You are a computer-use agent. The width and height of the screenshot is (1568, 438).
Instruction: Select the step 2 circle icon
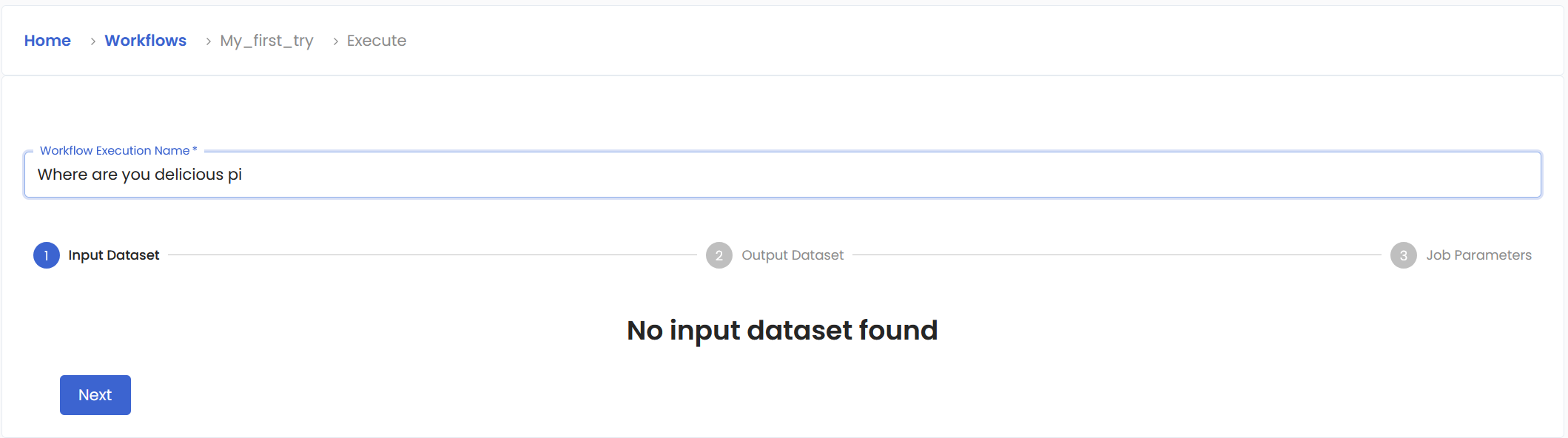tap(719, 255)
